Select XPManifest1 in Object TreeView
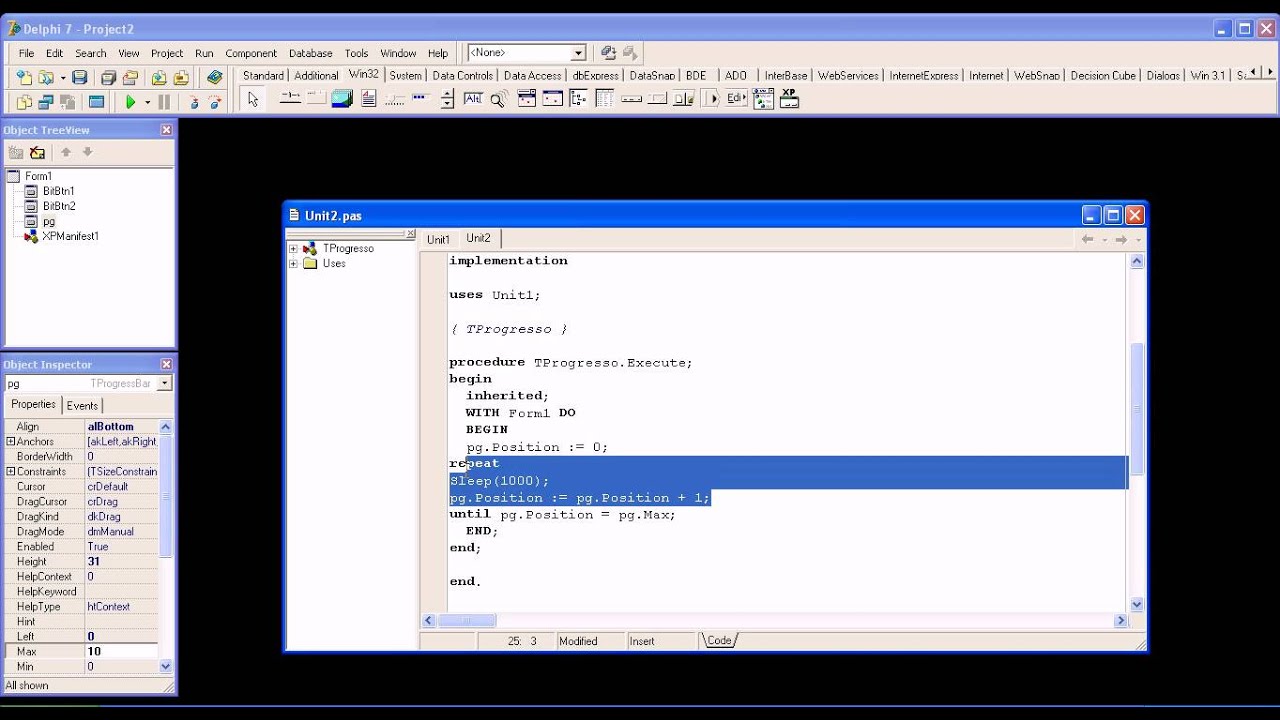The image size is (1280, 720). [70, 236]
